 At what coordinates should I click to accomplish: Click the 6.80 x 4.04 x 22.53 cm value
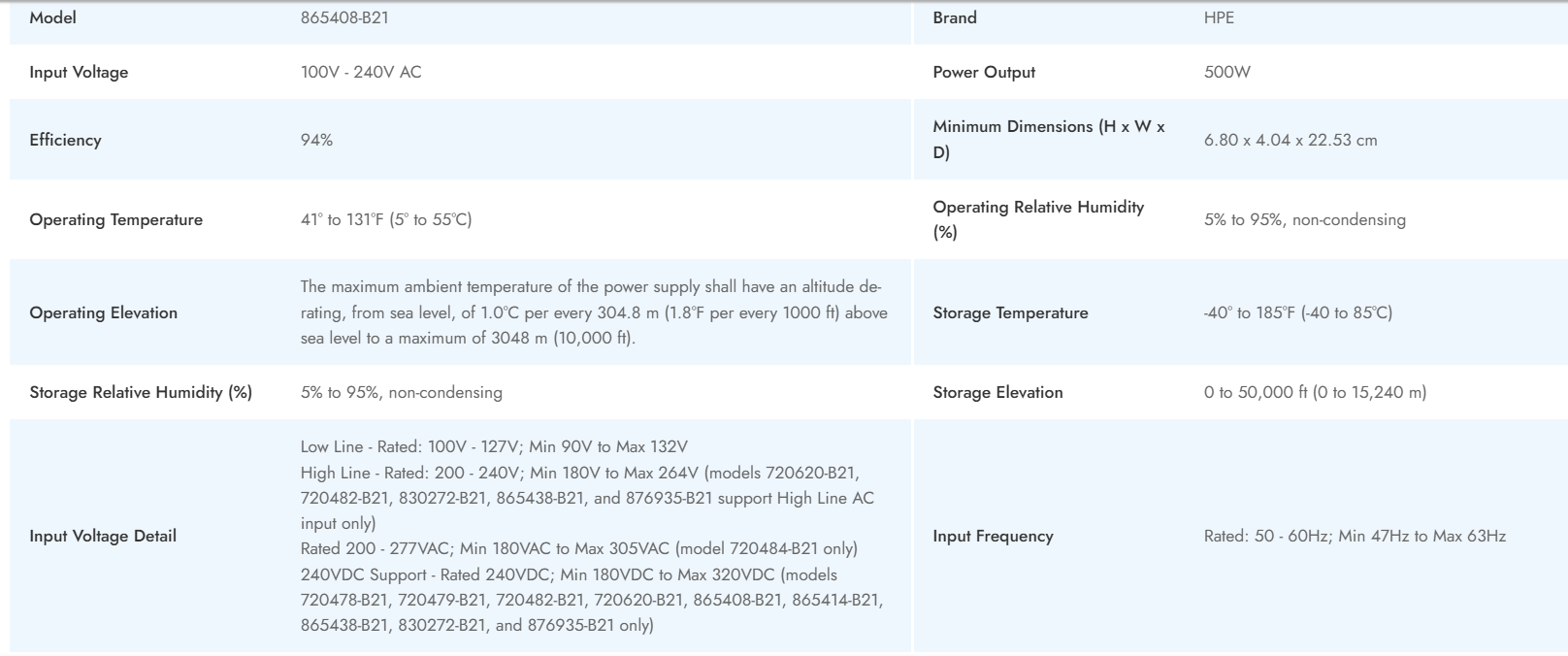tap(1290, 140)
